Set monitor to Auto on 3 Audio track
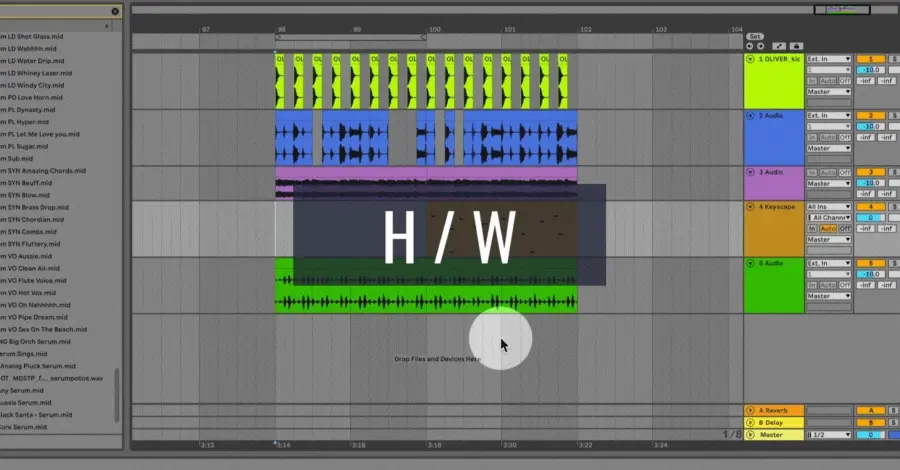Image resolution: width=900 pixels, height=470 pixels. click(827, 173)
